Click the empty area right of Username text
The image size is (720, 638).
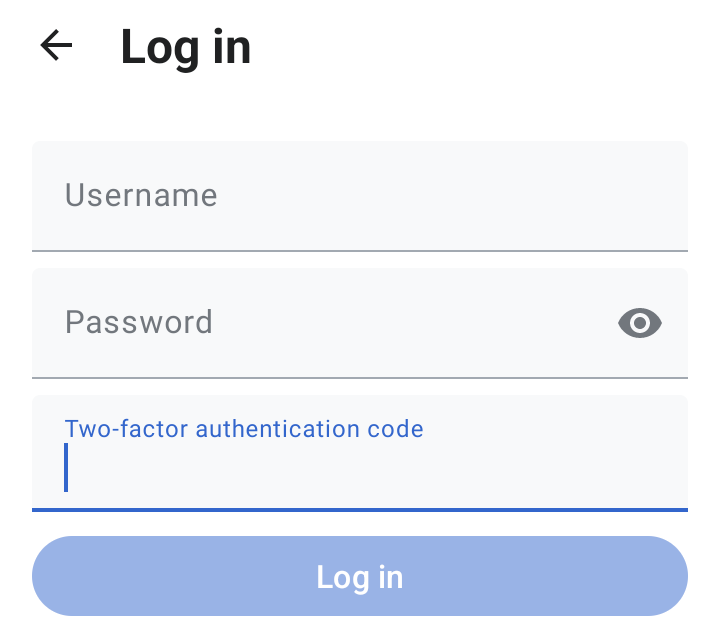450,196
